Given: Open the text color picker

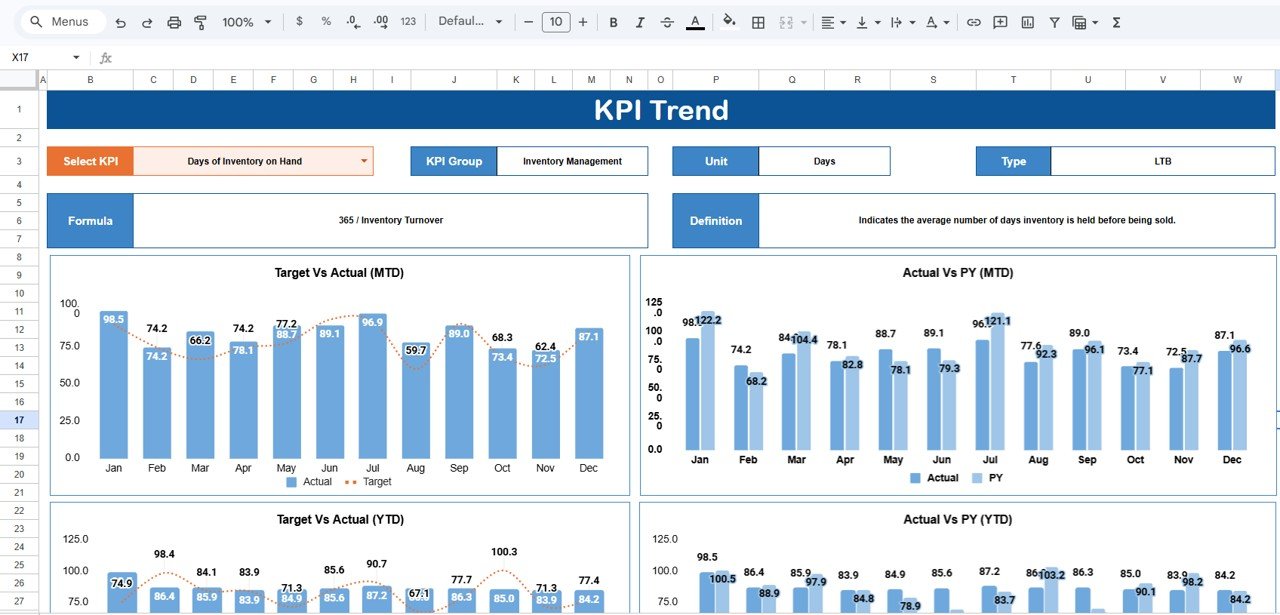Looking at the screenshot, I should (694, 21).
